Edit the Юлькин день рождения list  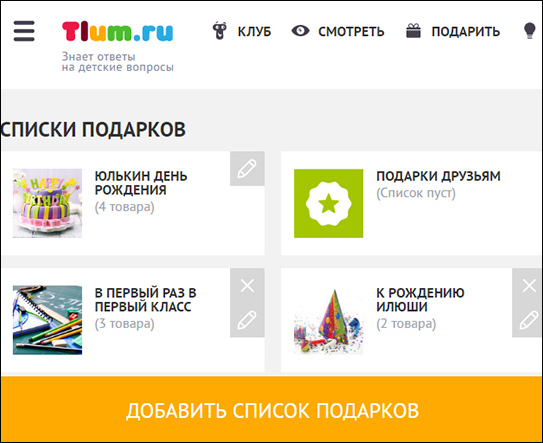pos(247,168)
